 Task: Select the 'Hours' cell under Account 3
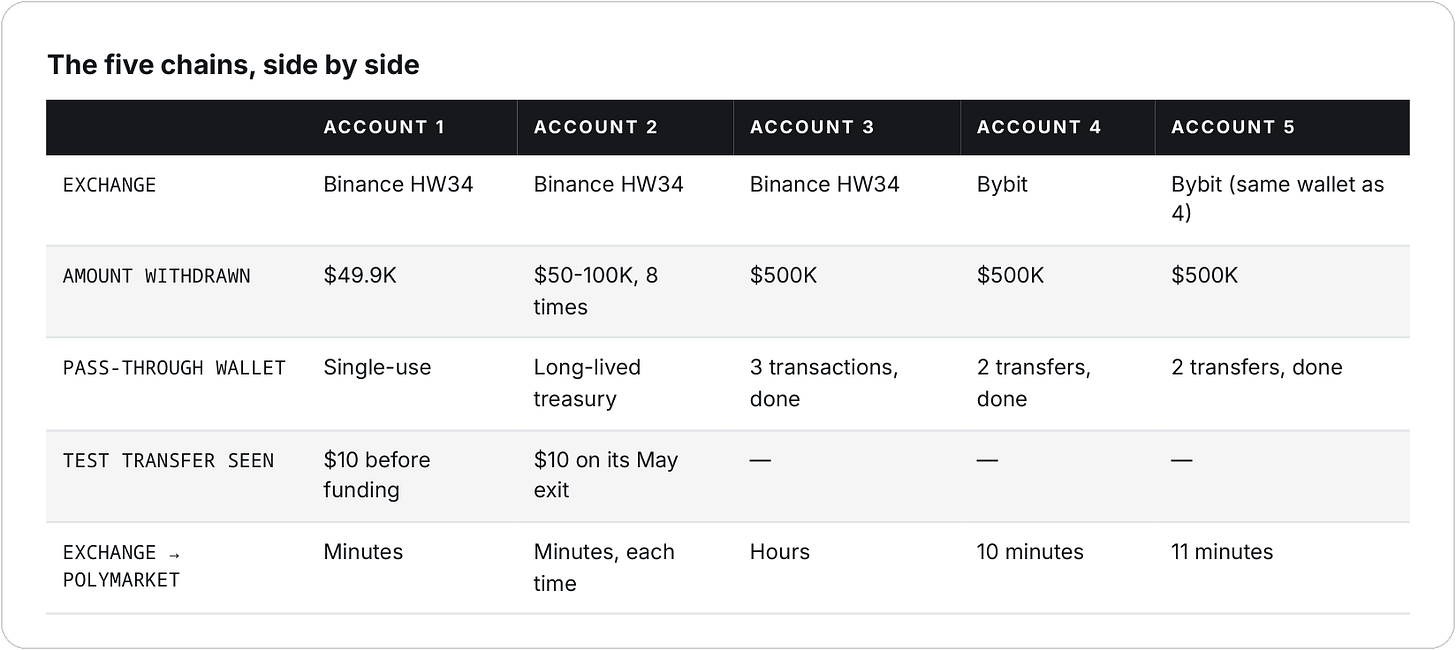pyautogui.click(x=780, y=552)
